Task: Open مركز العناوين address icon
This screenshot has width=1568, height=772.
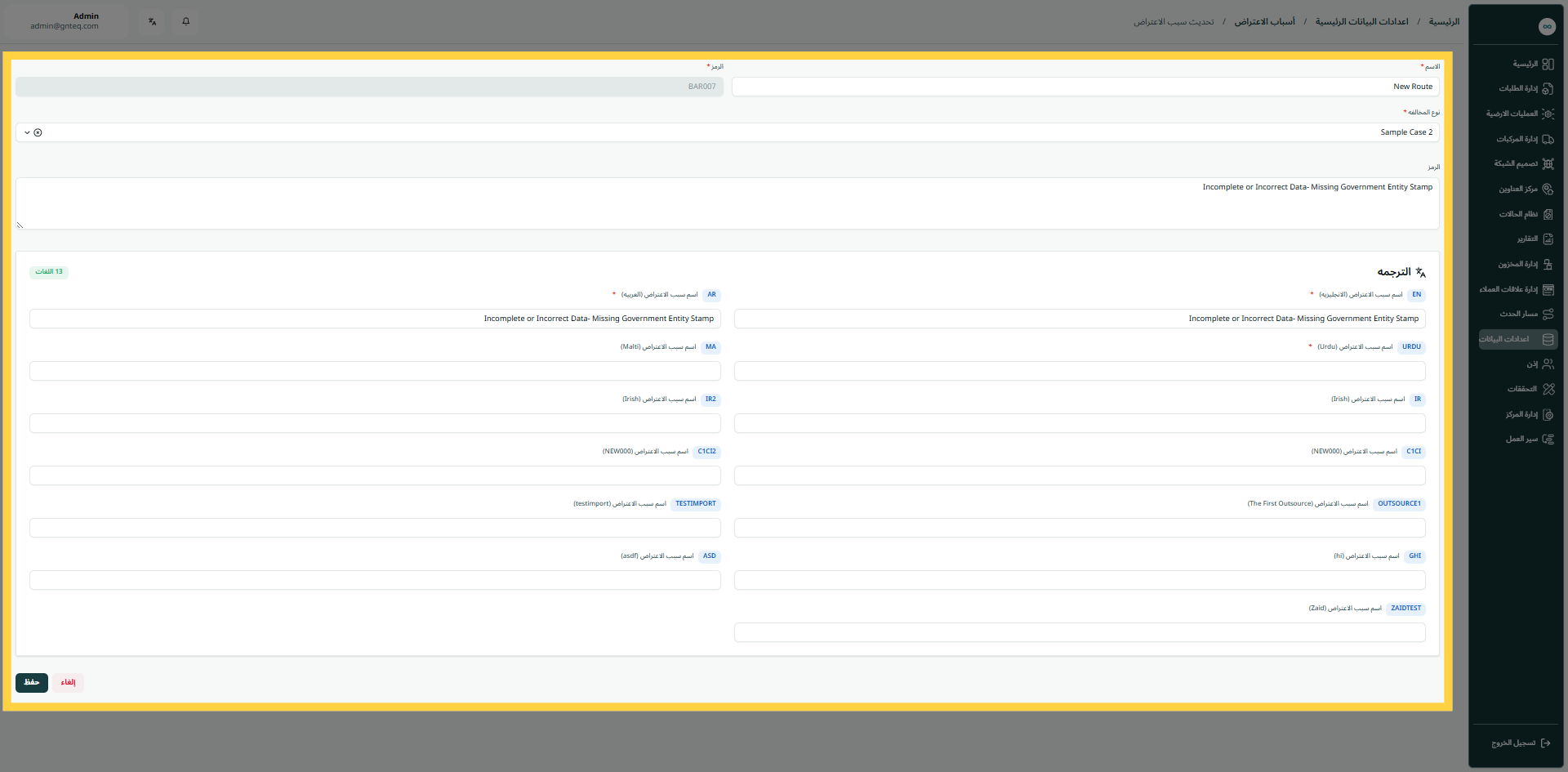Action: click(x=1548, y=190)
